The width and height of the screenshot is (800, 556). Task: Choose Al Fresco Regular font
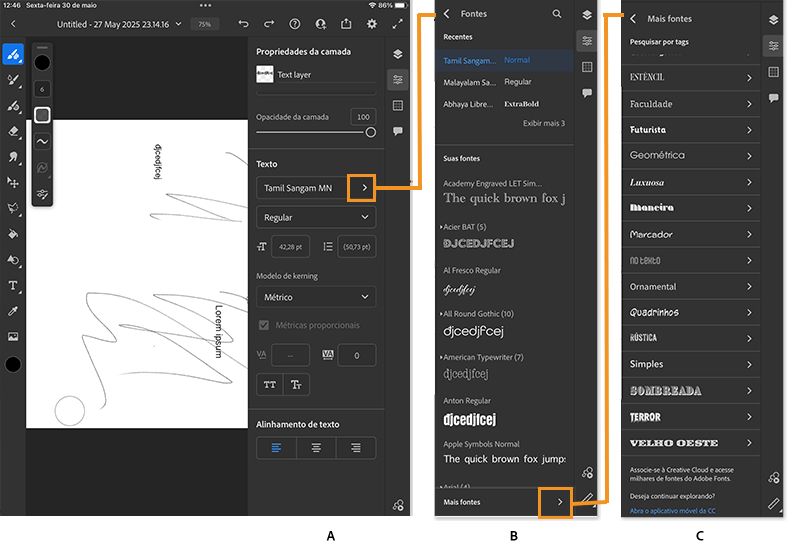pyautogui.click(x=504, y=283)
